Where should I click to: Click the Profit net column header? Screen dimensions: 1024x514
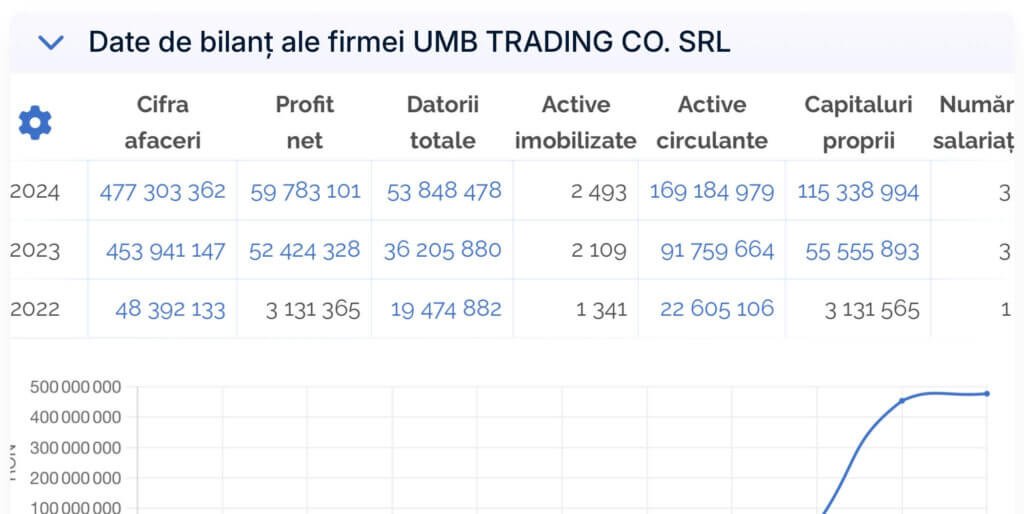[304, 122]
